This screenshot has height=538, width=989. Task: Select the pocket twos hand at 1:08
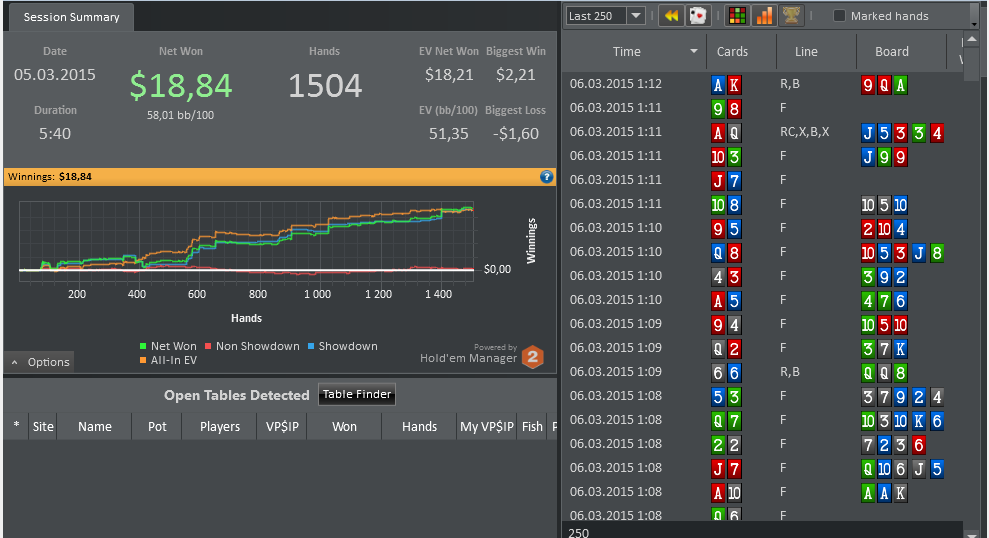(762, 443)
